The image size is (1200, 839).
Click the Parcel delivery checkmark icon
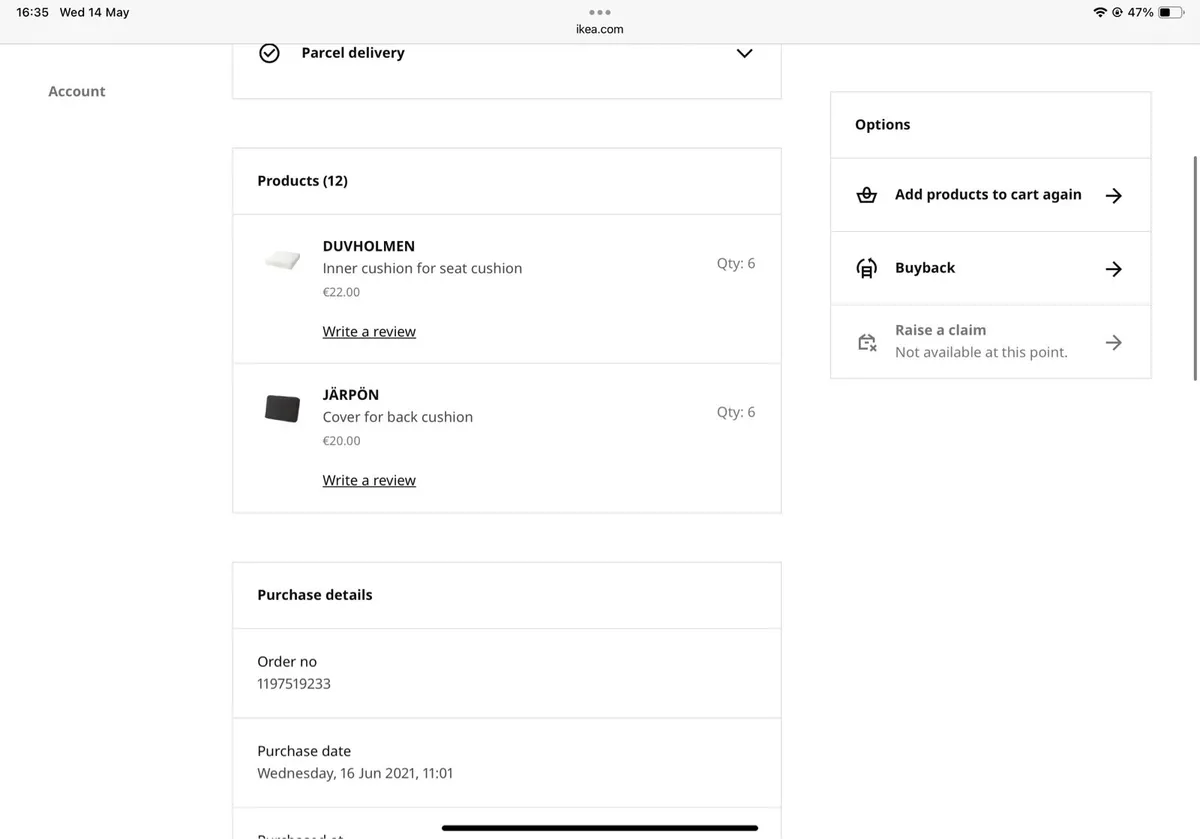point(269,53)
